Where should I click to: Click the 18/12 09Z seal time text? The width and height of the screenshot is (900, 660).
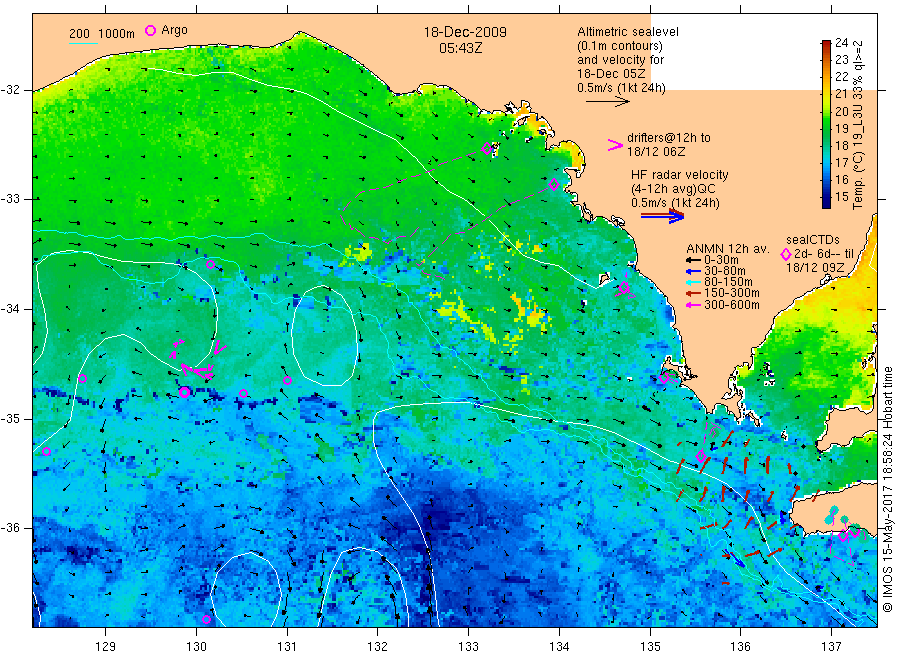click(x=815, y=268)
